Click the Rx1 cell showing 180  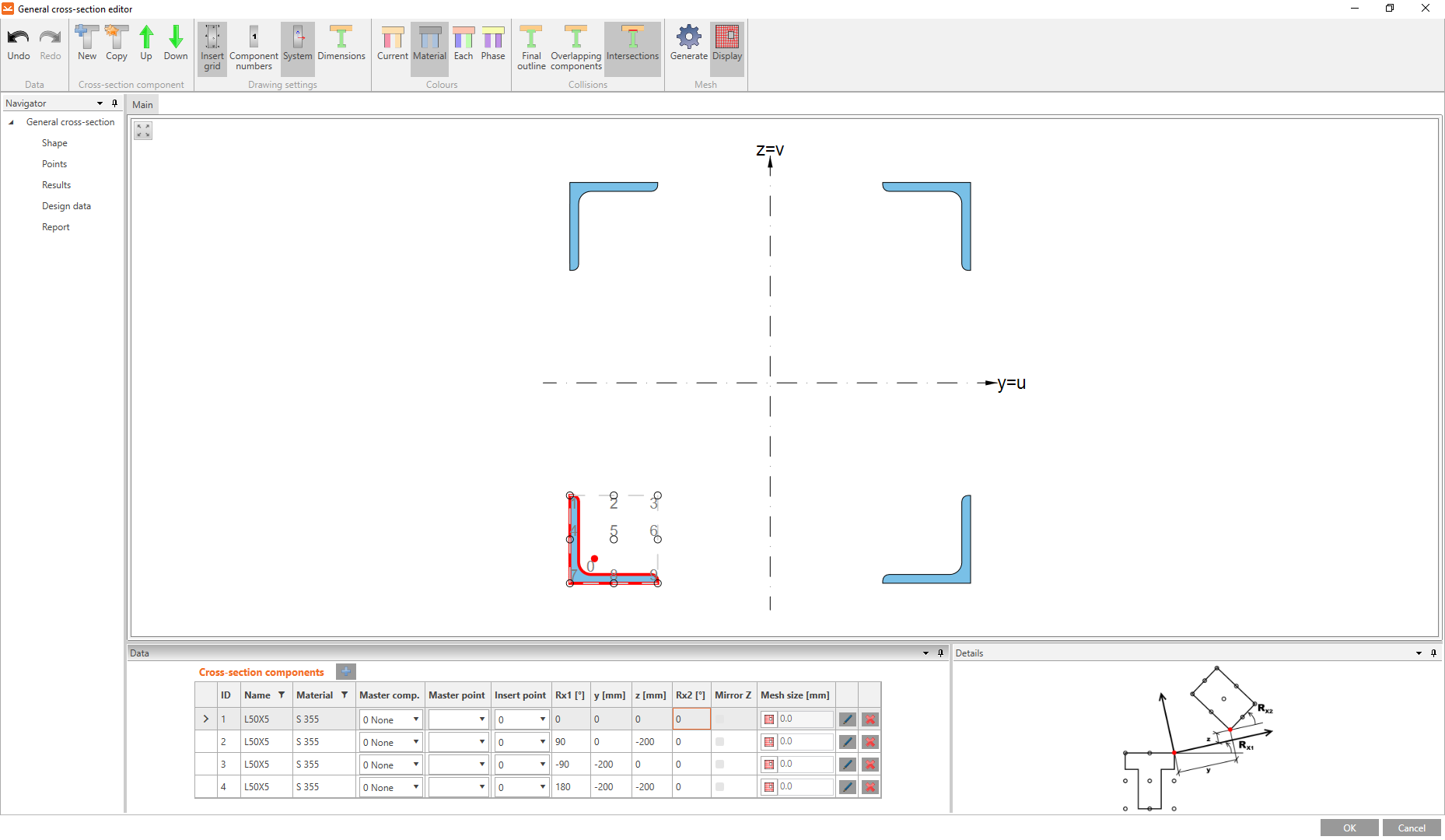(x=571, y=787)
